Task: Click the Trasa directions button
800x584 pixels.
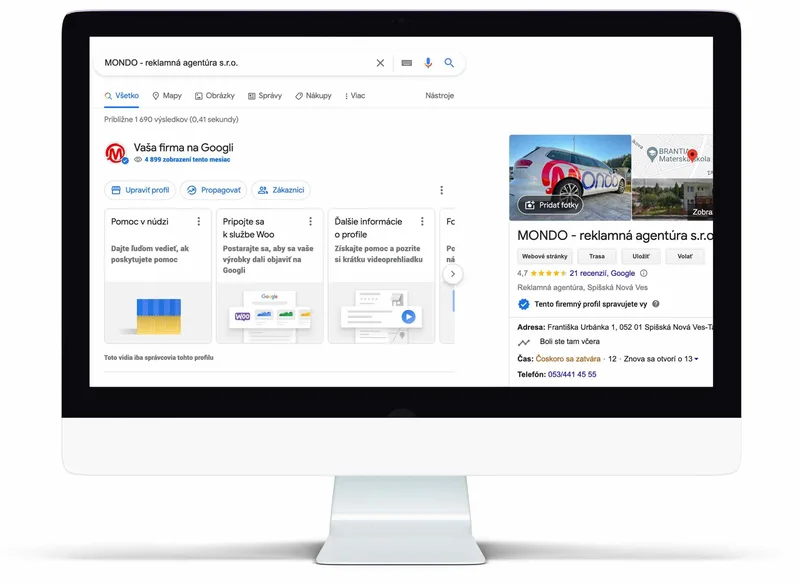Action: tap(597, 257)
